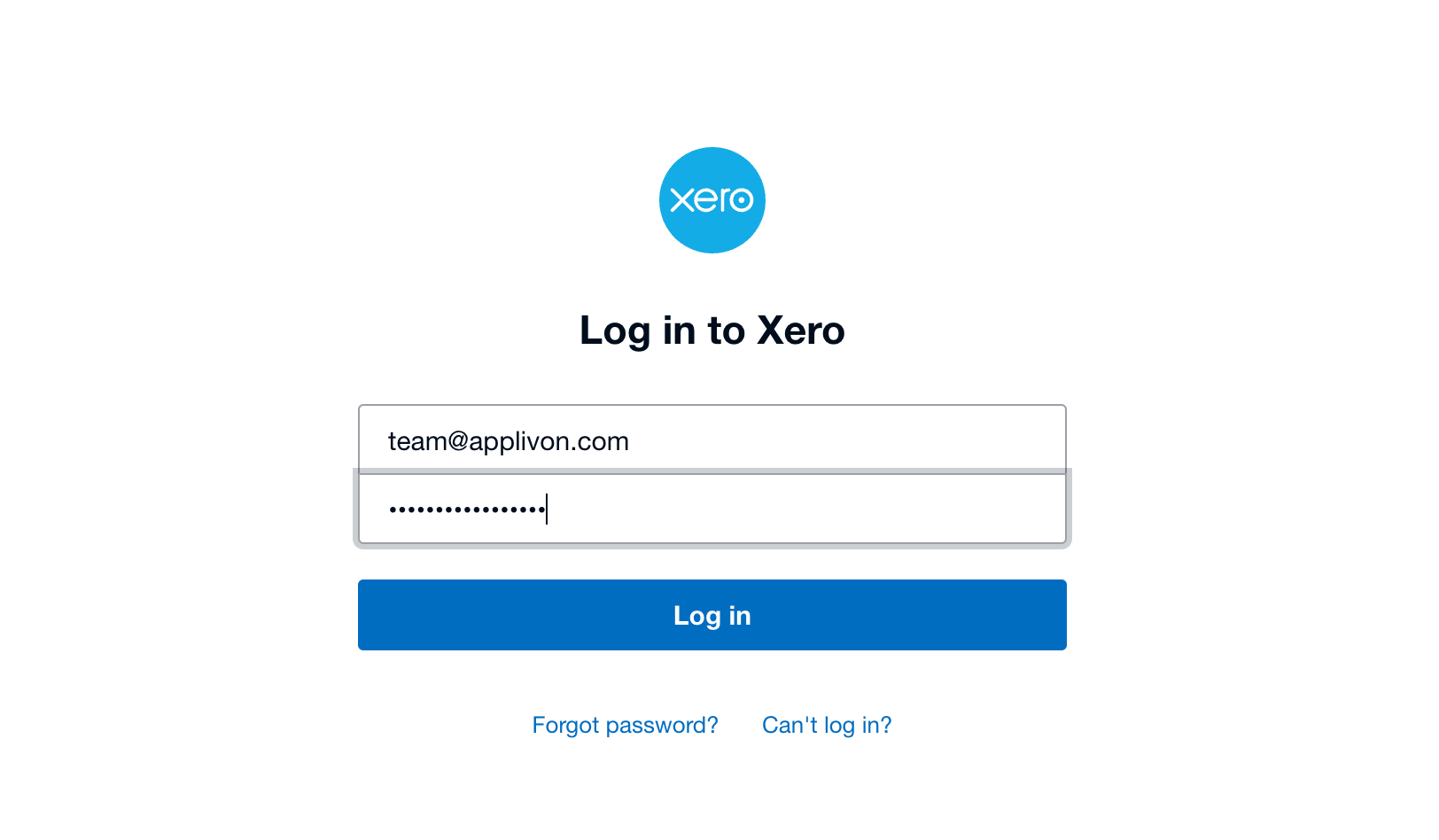
Task: Click the white Log in label text
Action: click(x=712, y=616)
